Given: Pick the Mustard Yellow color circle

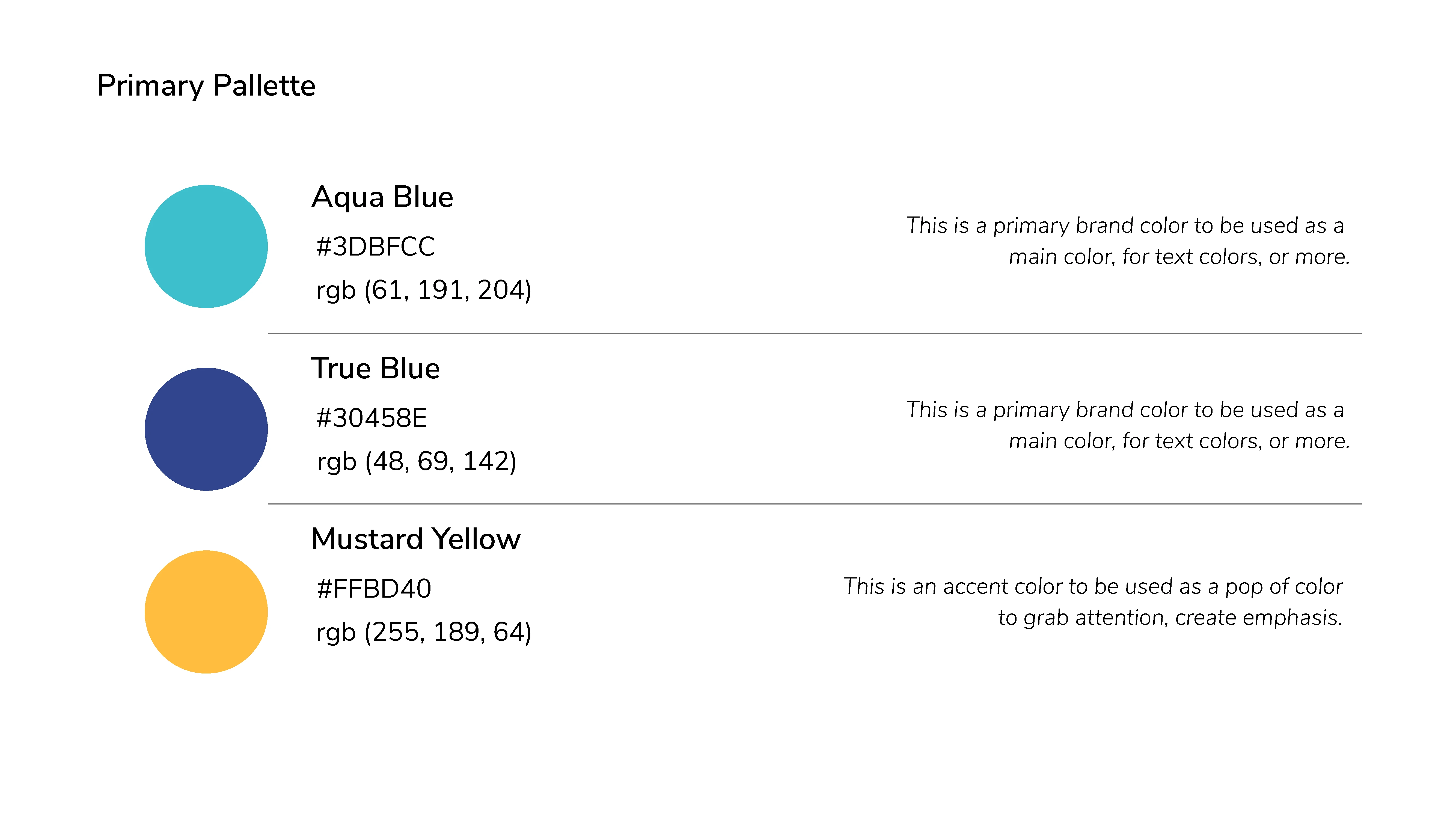Looking at the screenshot, I should (x=206, y=612).
